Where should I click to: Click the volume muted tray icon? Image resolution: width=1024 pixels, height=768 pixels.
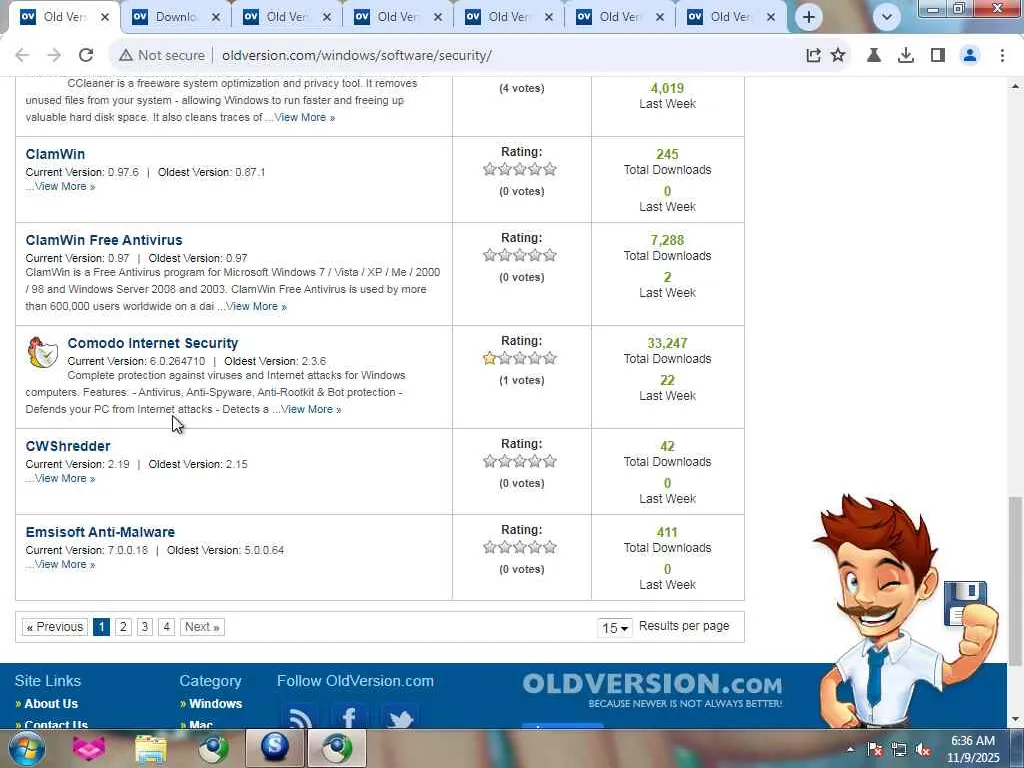point(923,750)
